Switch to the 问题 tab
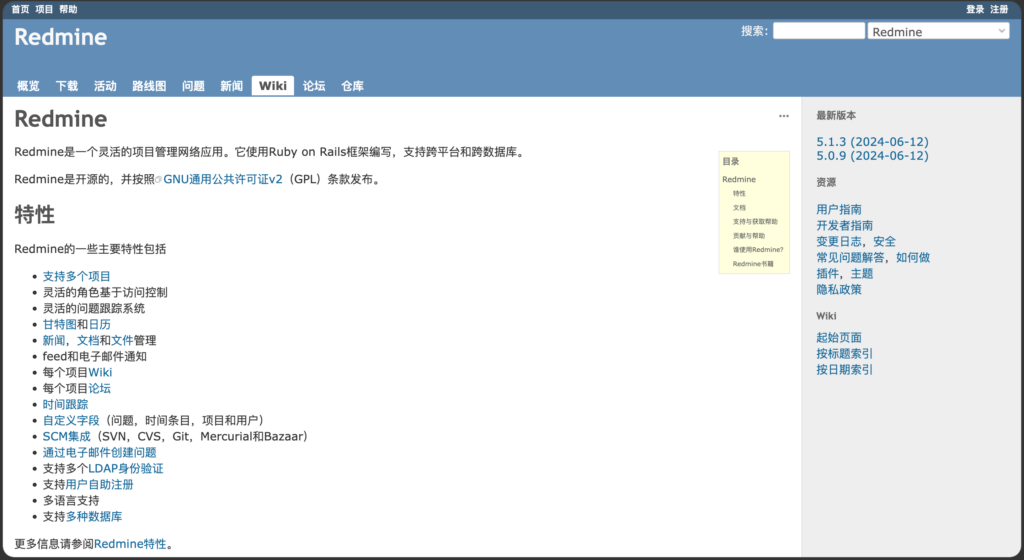The image size is (1024, 560). pyautogui.click(x=193, y=86)
